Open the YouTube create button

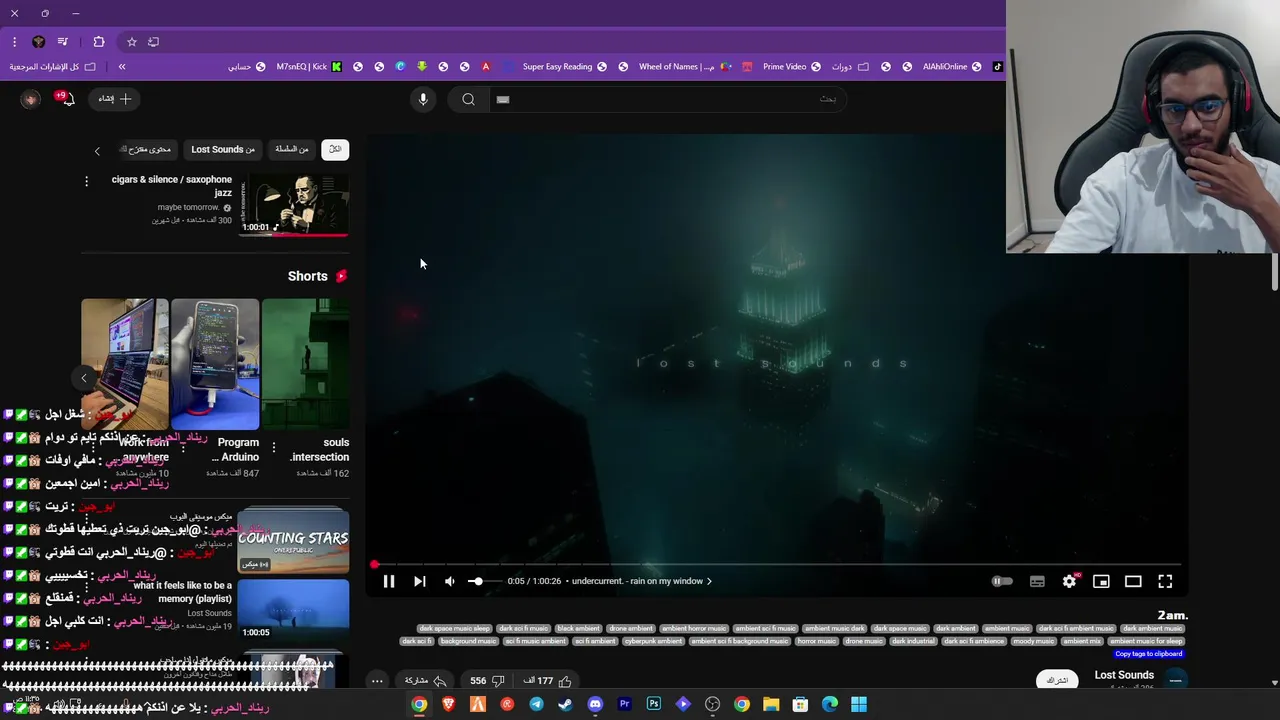coord(114,99)
